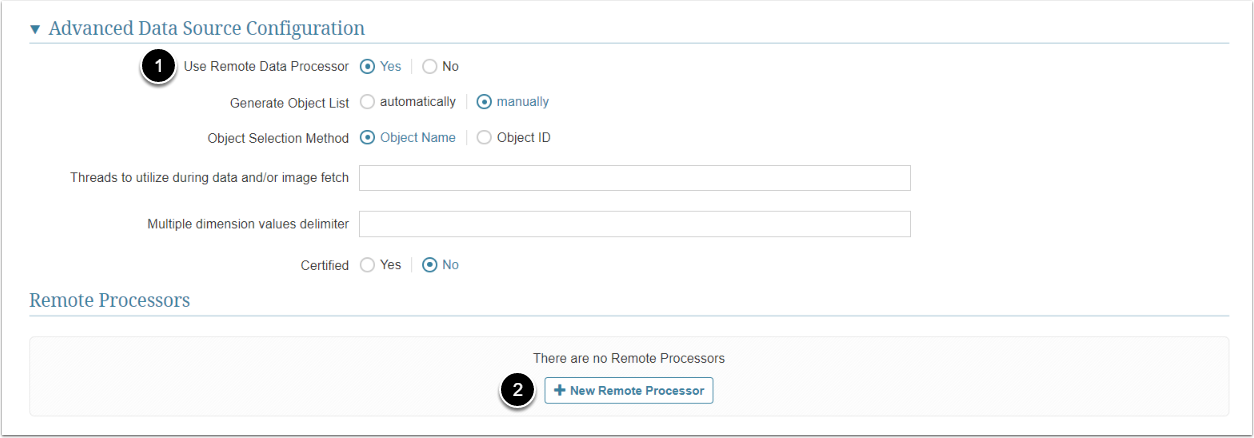The height and width of the screenshot is (438, 1254).
Task: Select Yes for Use Remote Data Processor
Action: click(368, 67)
